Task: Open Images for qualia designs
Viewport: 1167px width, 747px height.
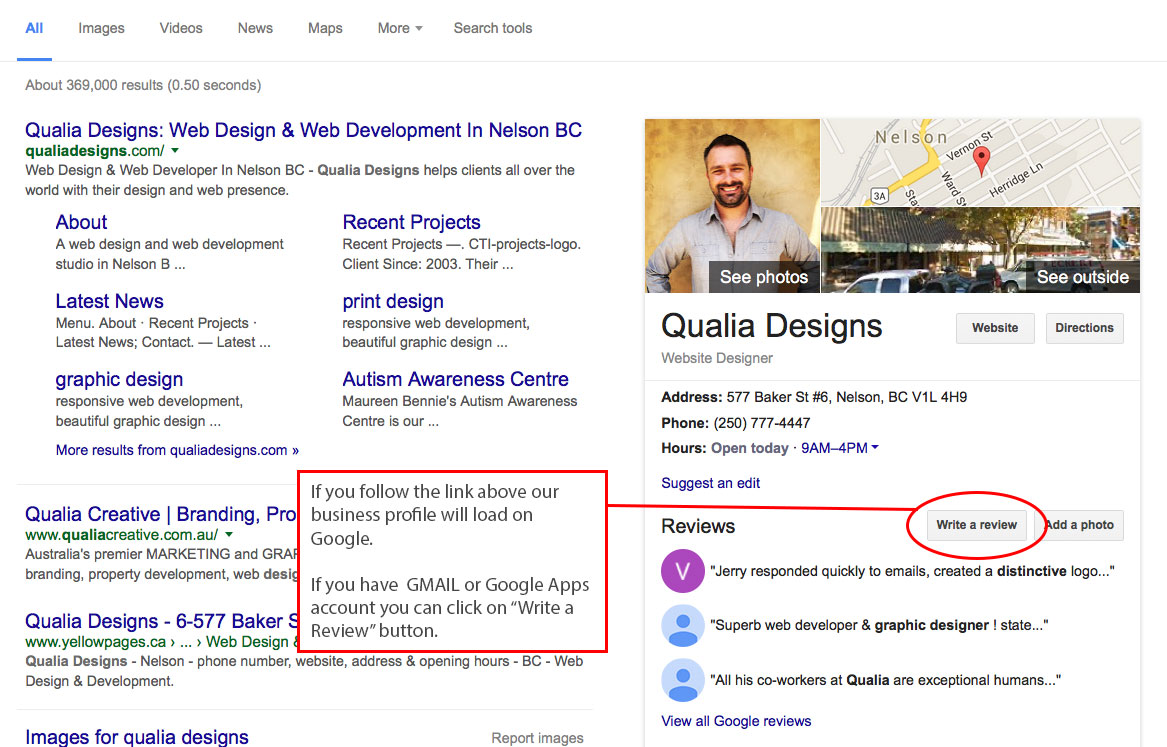Action: pos(137,737)
